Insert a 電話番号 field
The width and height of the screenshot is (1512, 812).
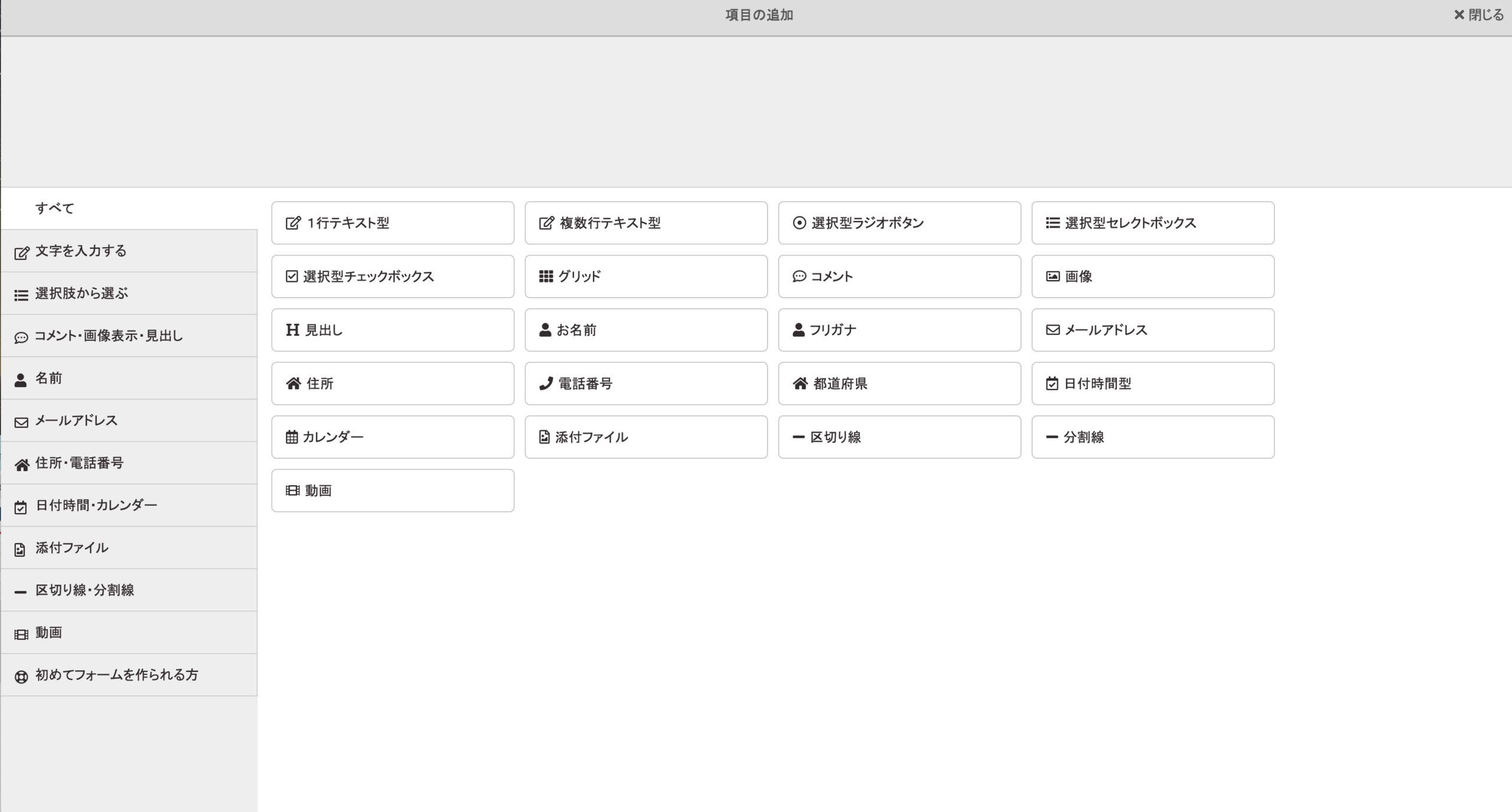pyautogui.click(x=646, y=383)
